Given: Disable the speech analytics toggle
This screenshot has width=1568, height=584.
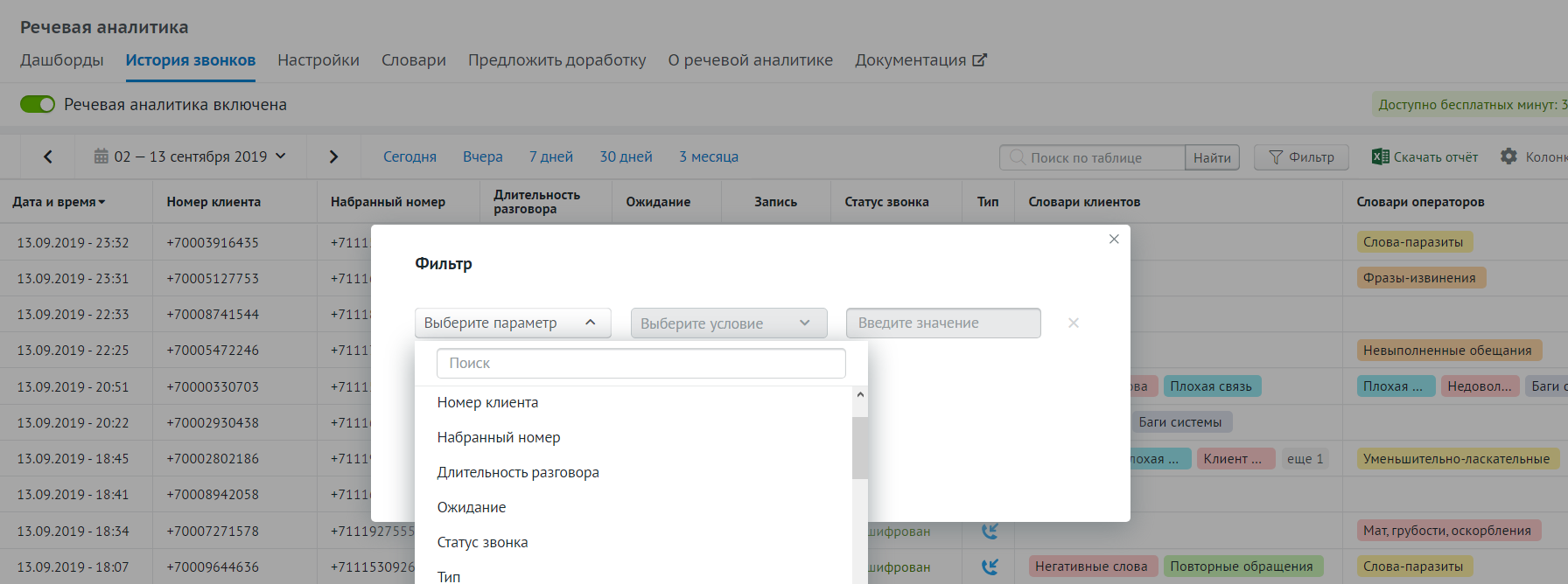Looking at the screenshot, I should [x=38, y=105].
